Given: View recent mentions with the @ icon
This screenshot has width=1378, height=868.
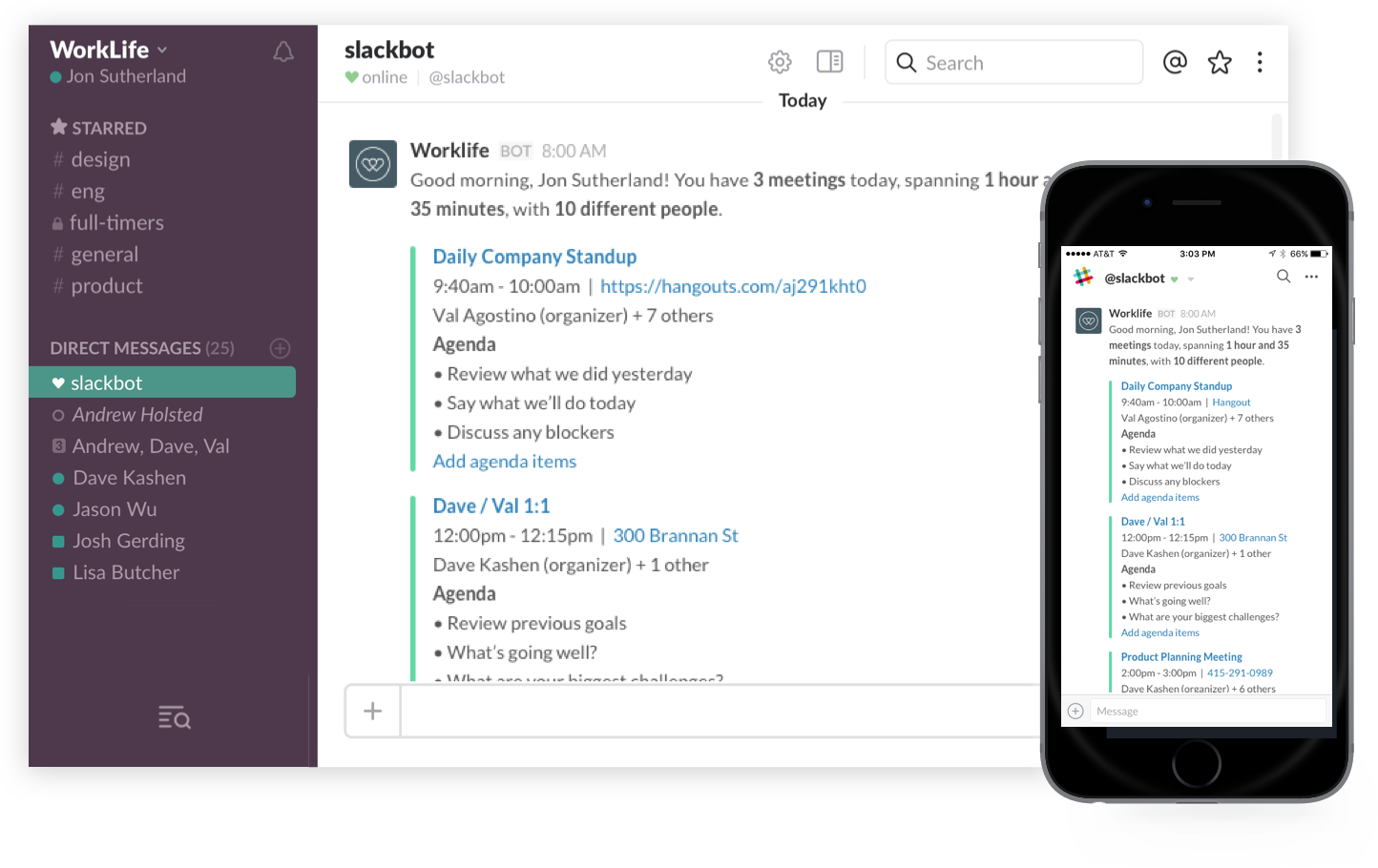Looking at the screenshot, I should [1174, 61].
